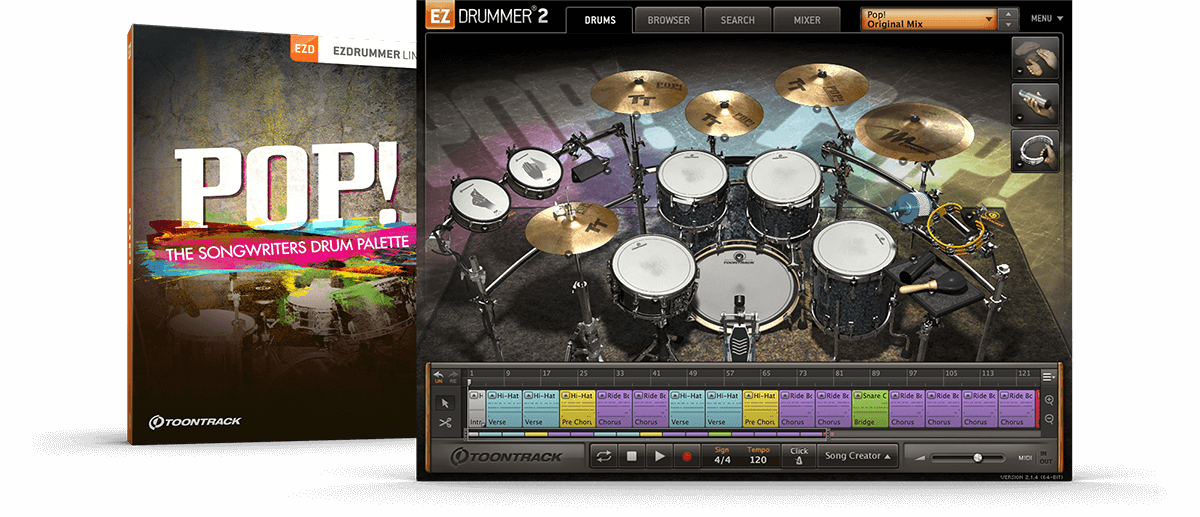Image resolution: width=1200 pixels, height=517 pixels.
Task: Select the scissors split tool
Action: (446, 422)
